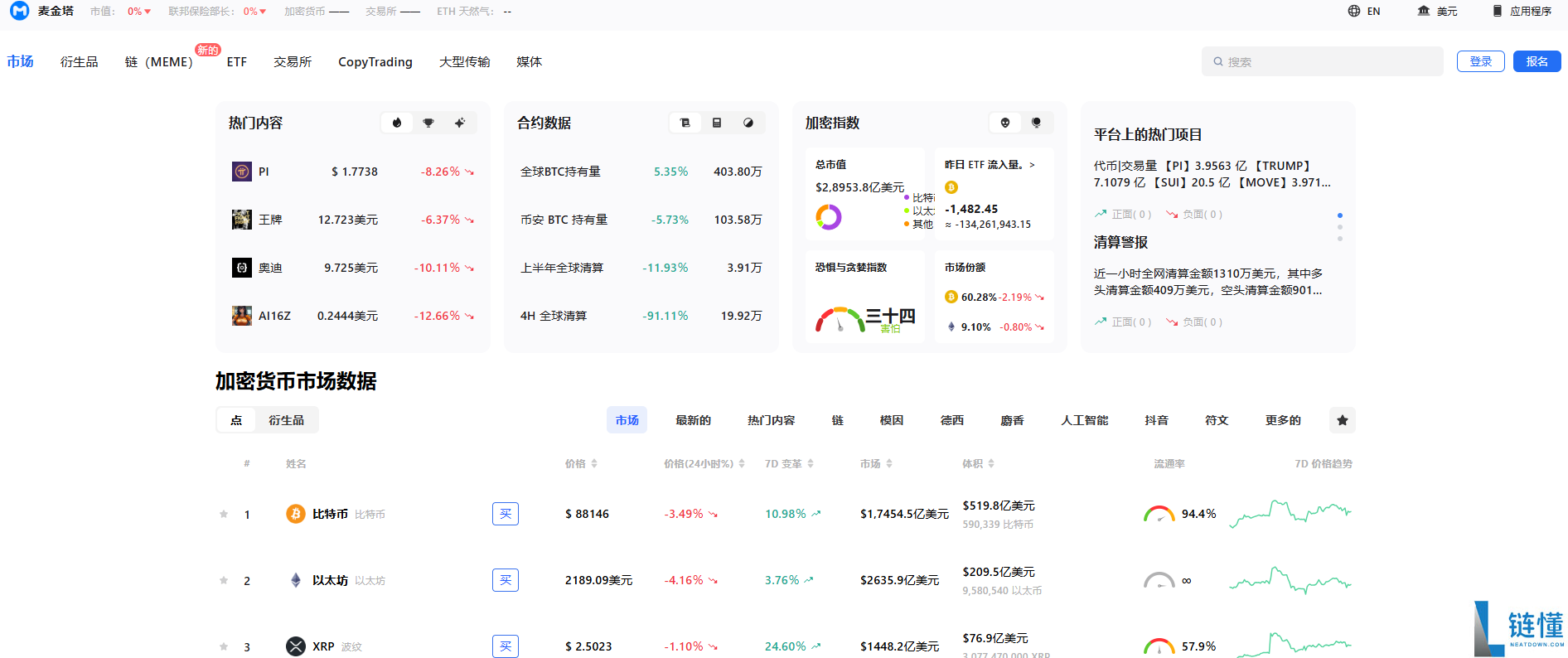Expand the 更多的 categories tab
The width and height of the screenshot is (1568, 658).
tap(1283, 420)
